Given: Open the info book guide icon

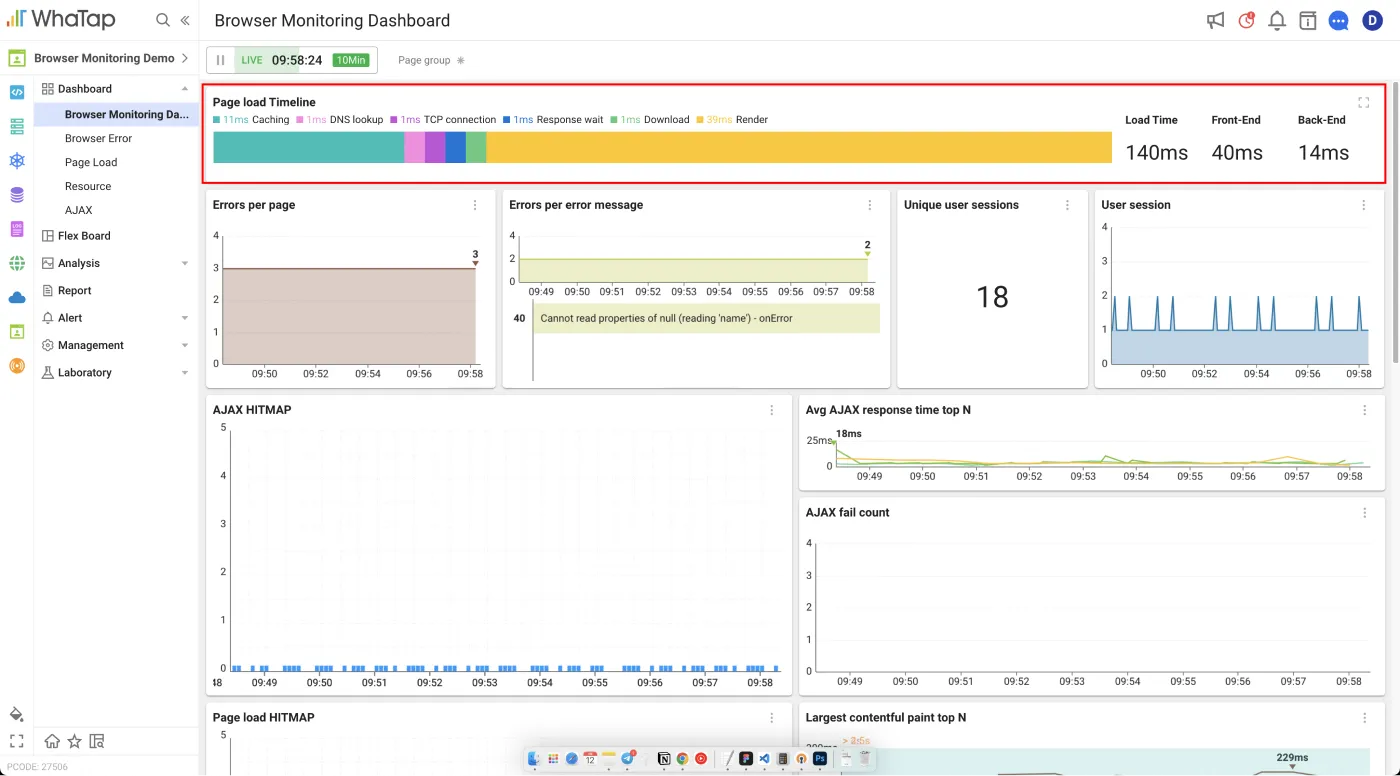Looking at the screenshot, I should pyautogui.click(x=1307, y=20).
